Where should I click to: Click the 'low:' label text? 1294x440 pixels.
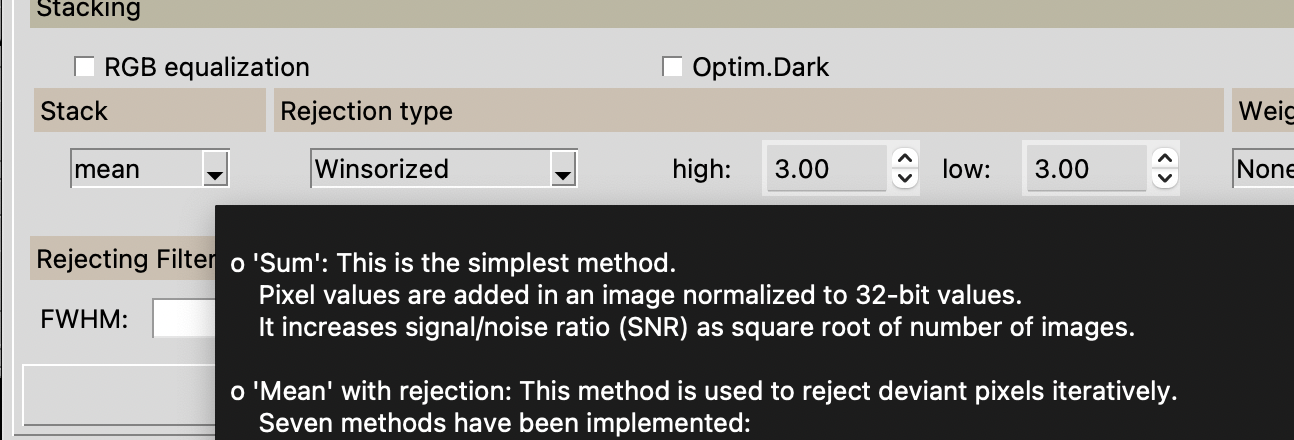pos(966,169)
